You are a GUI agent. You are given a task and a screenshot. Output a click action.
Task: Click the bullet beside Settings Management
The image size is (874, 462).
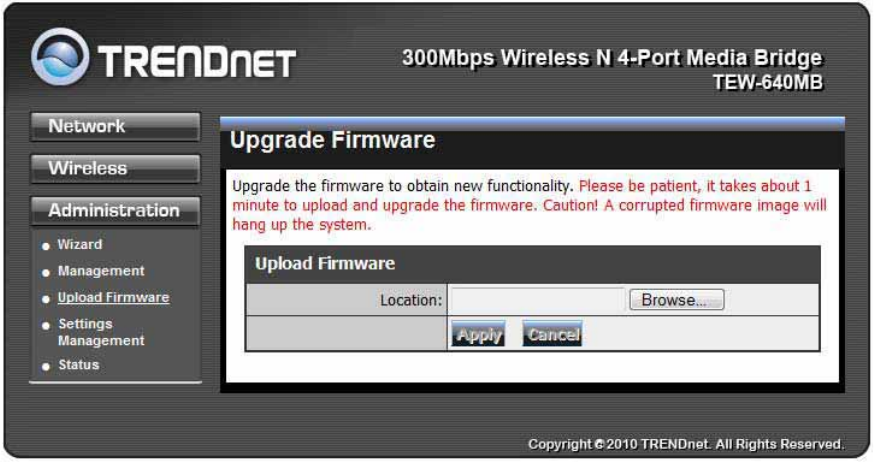pos(46,325)
